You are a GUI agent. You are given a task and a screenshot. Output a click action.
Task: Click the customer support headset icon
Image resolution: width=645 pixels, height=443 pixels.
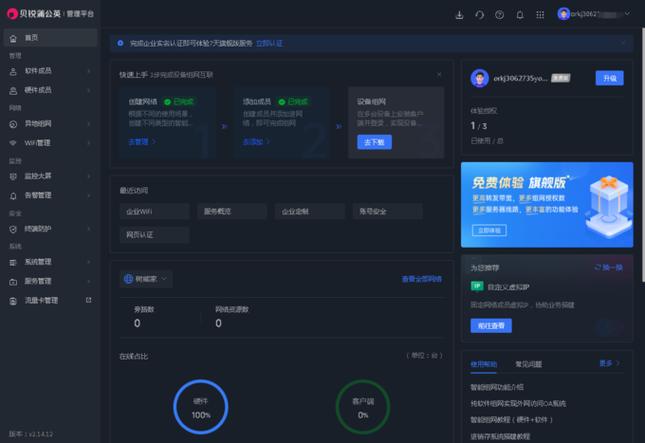click(x=480, y=15)
